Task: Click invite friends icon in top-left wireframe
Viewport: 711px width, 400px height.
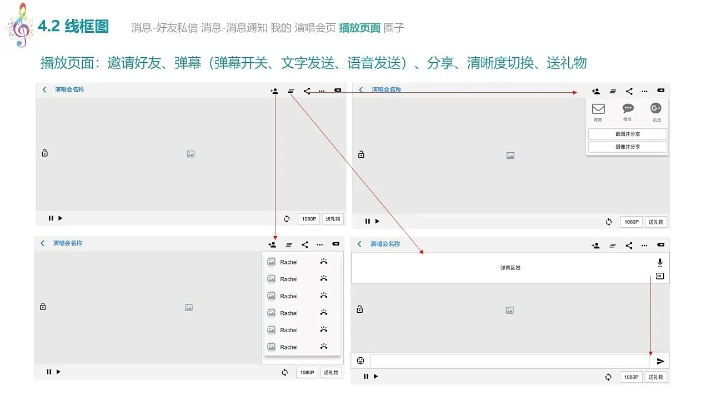Action: tap(274, 90)
